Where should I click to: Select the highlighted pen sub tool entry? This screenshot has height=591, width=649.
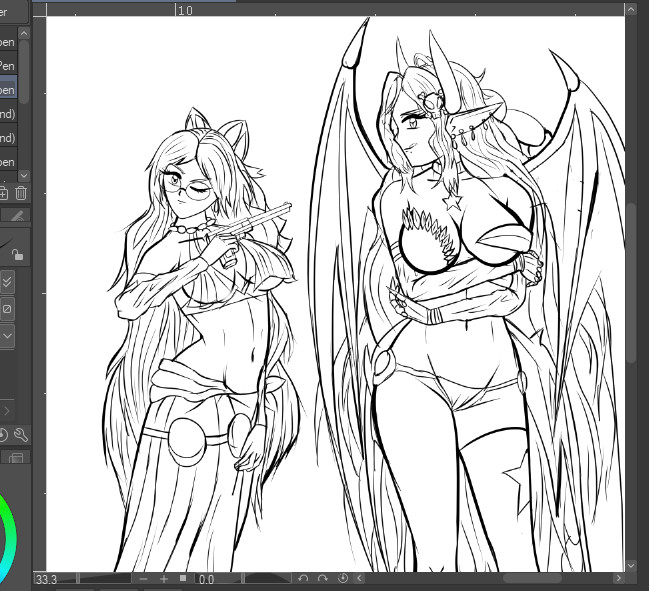(x=8, y=89)
